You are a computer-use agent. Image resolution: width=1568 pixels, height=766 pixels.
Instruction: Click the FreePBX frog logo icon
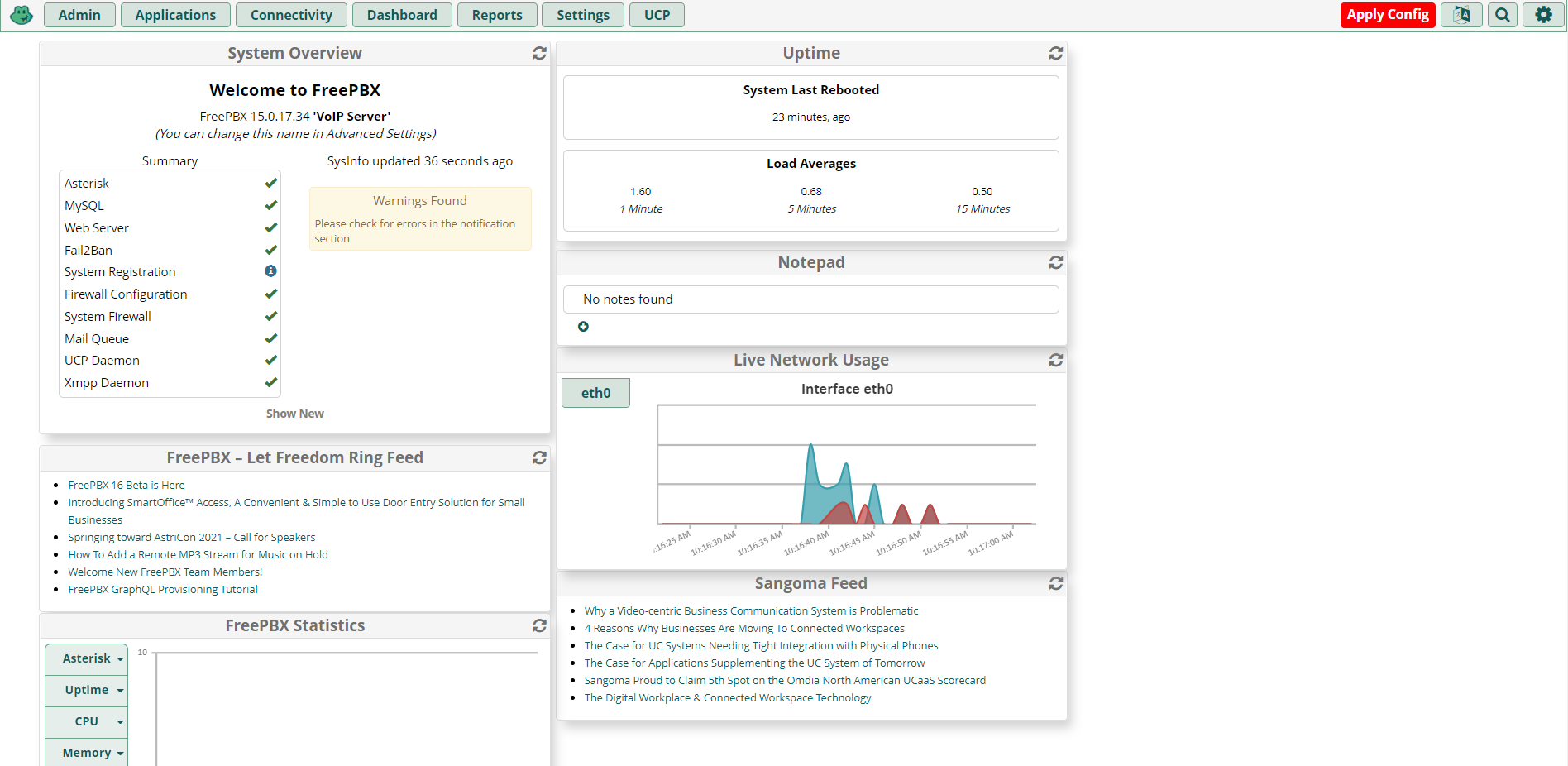pyautogui.click(x=21, y=15)
